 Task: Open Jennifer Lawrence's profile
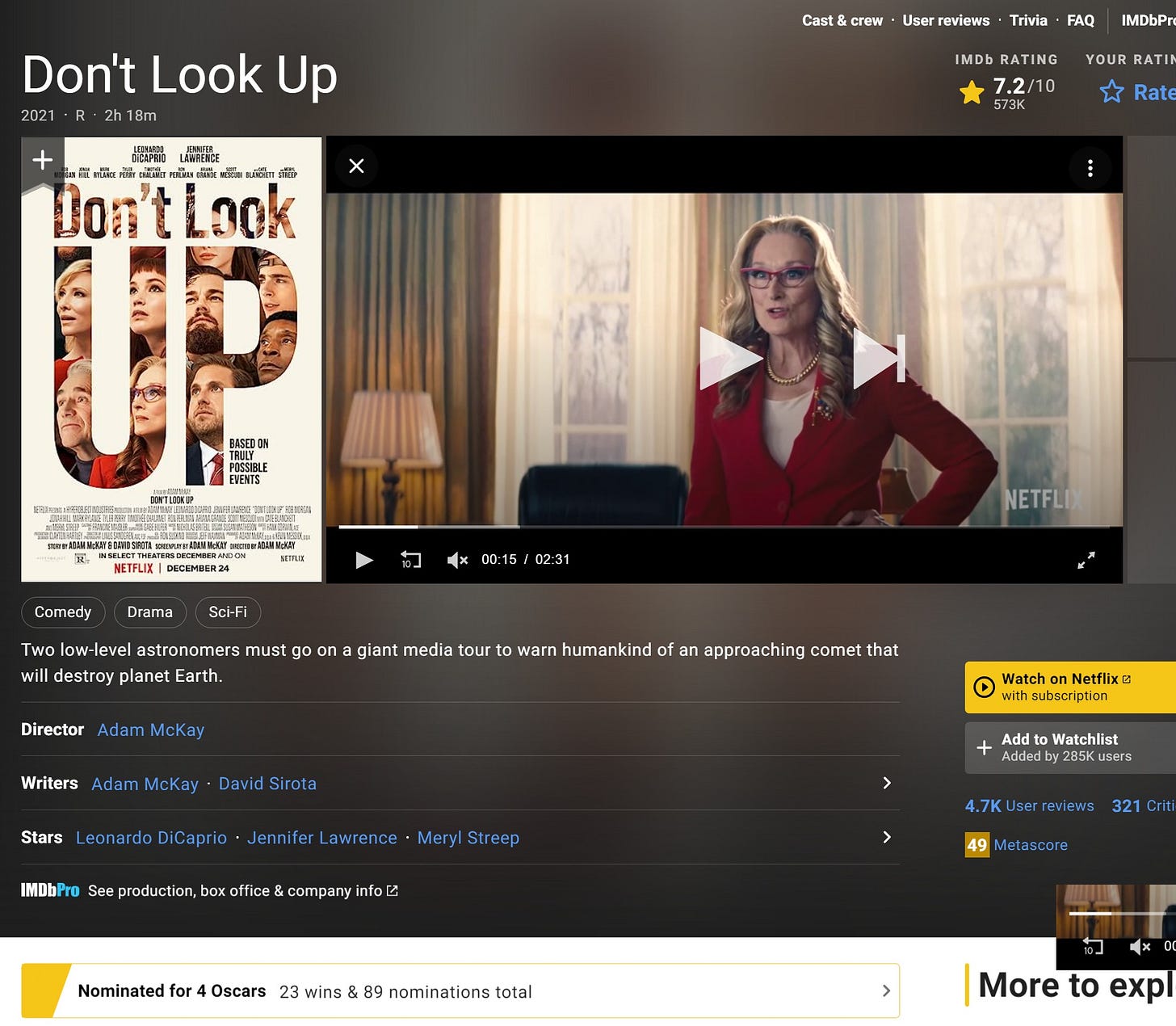322,838
